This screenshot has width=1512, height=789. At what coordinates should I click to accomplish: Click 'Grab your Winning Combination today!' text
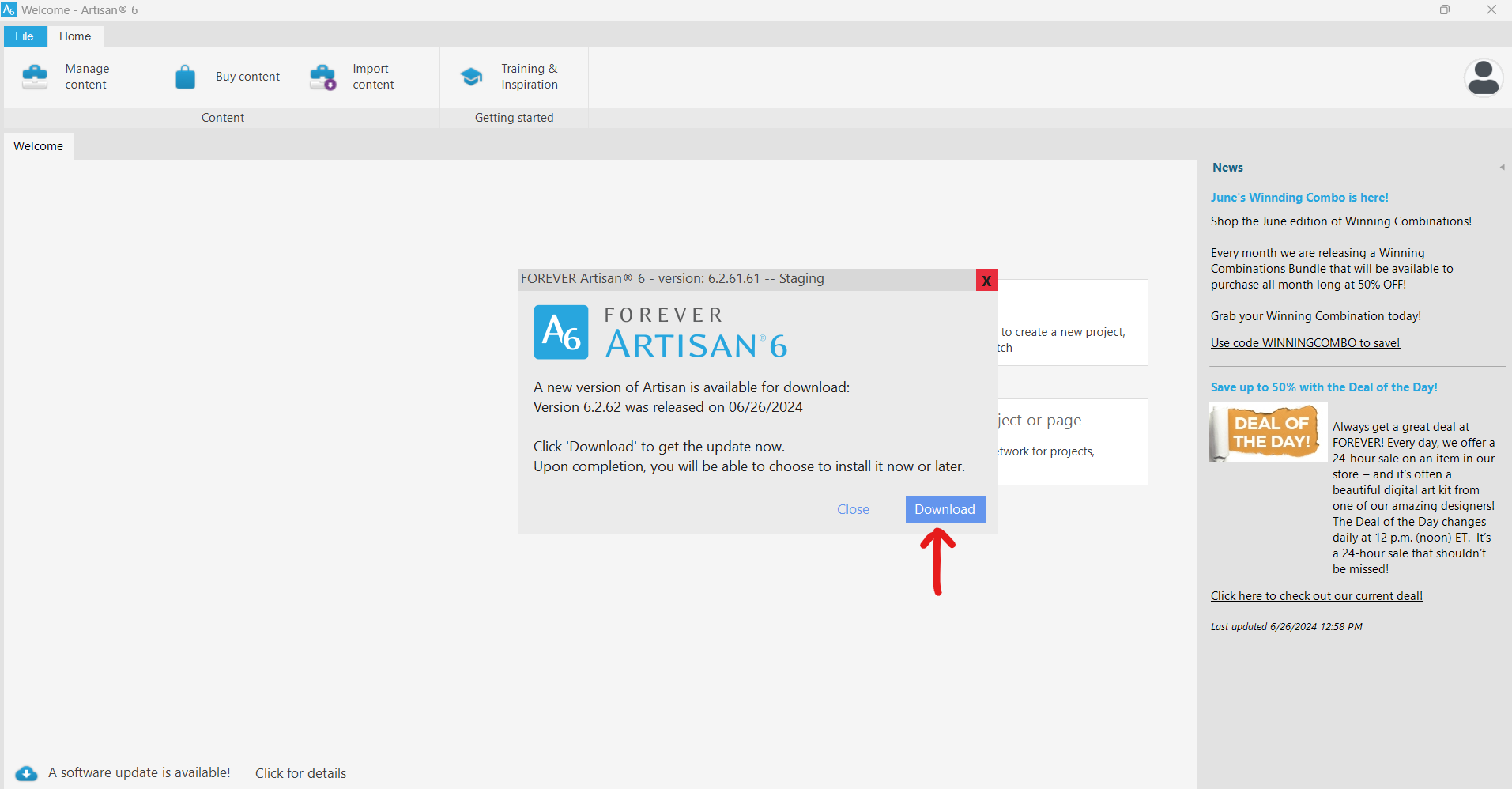tap(1316, 316)
